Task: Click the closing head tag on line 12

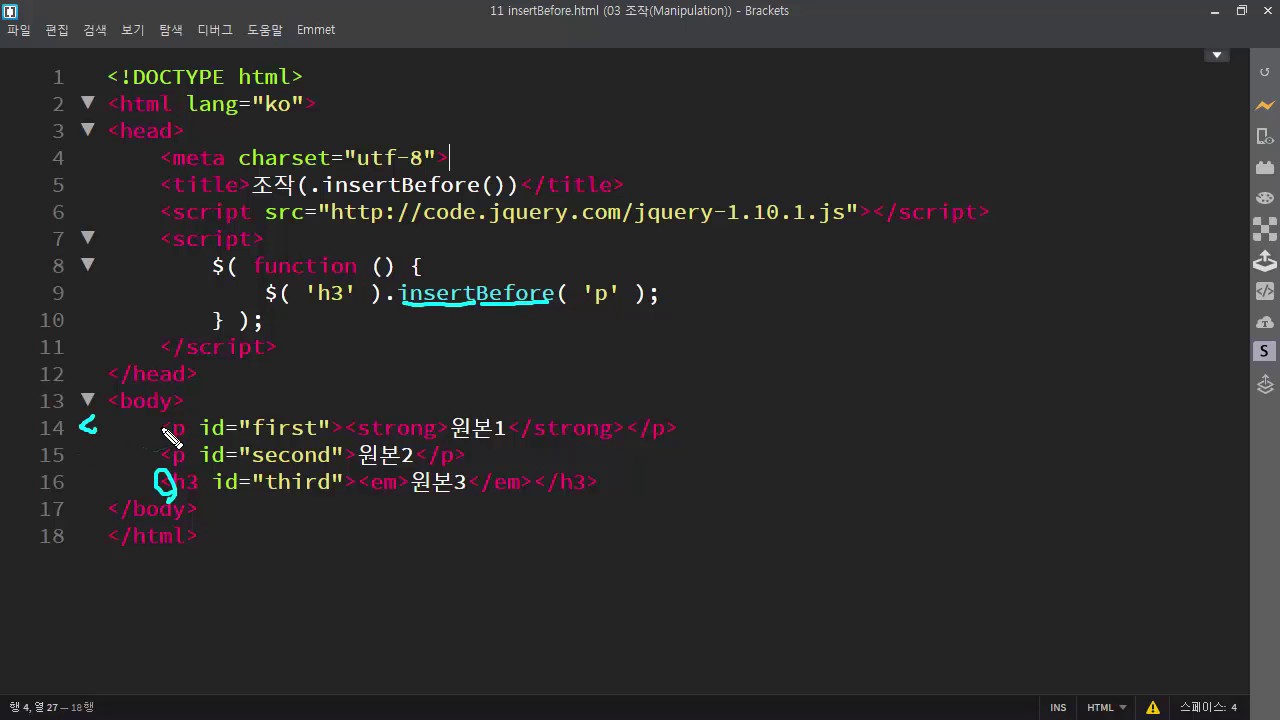Action: pyautogui.click(x=153, y=374)
